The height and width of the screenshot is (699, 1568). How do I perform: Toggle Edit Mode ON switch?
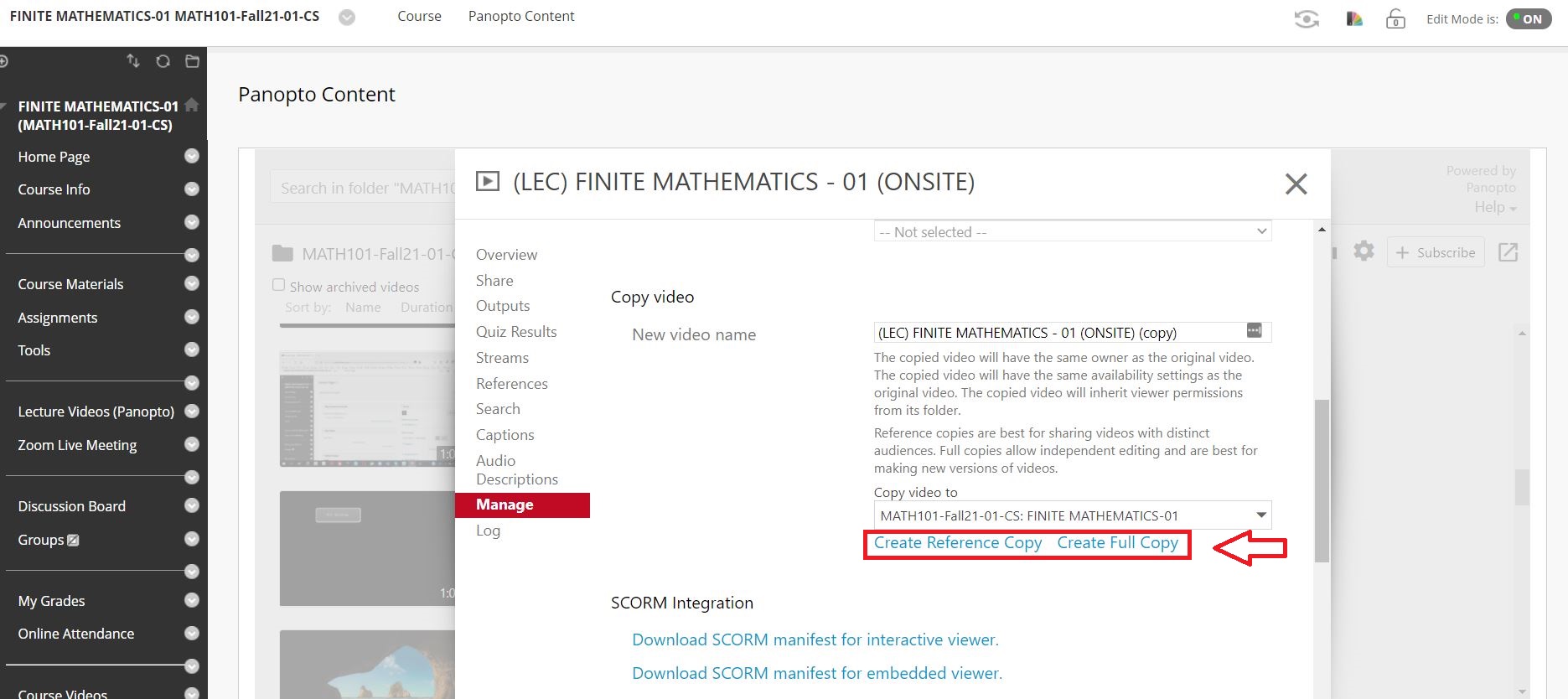click(x=1529, y=18)
